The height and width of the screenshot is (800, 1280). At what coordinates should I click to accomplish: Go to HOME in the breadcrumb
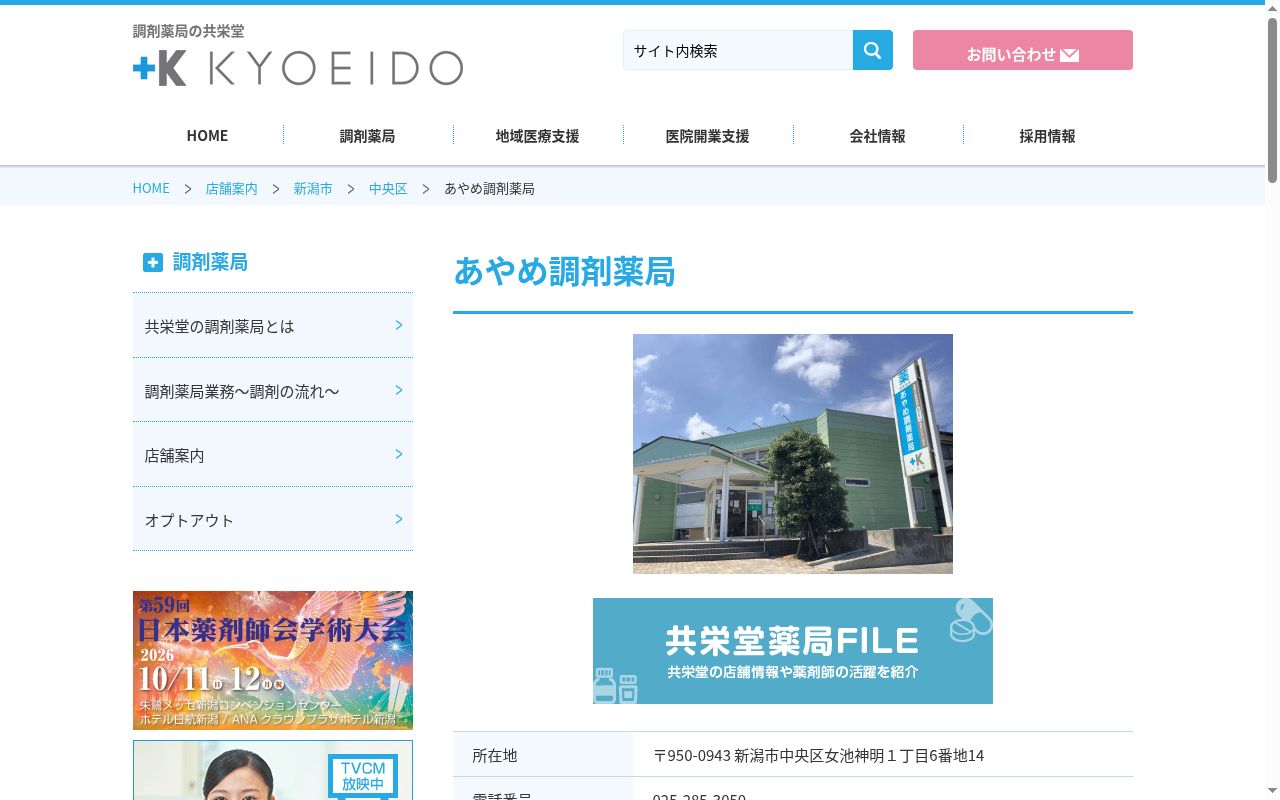click(151, 188)
